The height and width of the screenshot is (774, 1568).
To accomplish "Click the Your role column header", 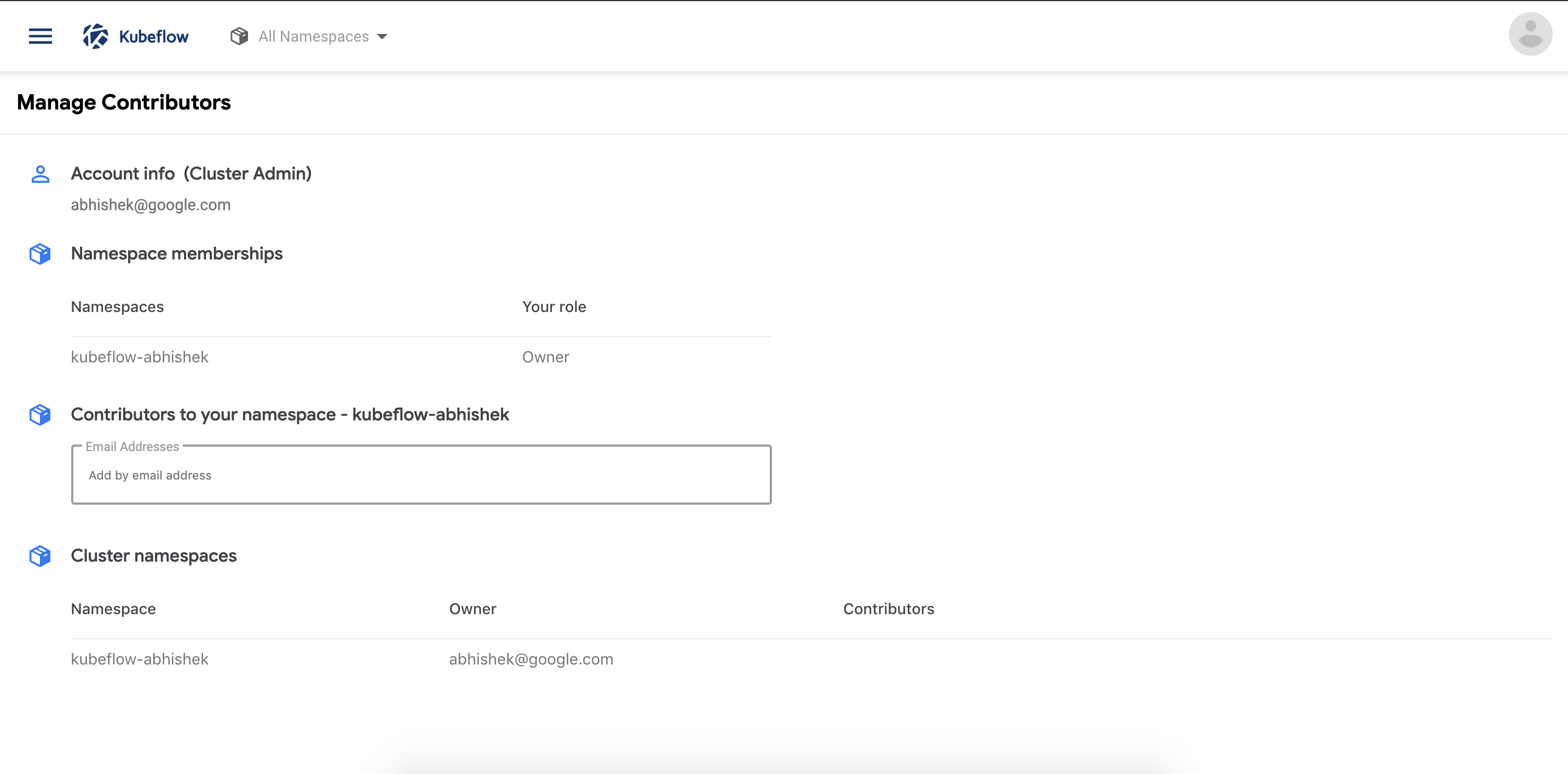I will pos(555,307).
